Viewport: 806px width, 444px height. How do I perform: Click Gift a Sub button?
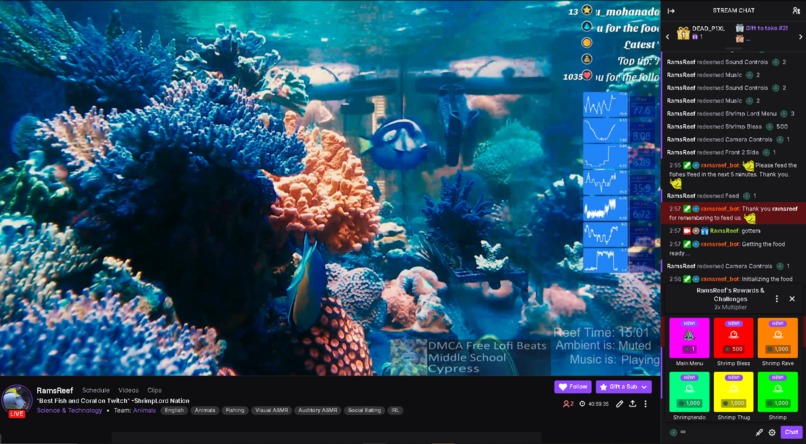coord(616,387)
